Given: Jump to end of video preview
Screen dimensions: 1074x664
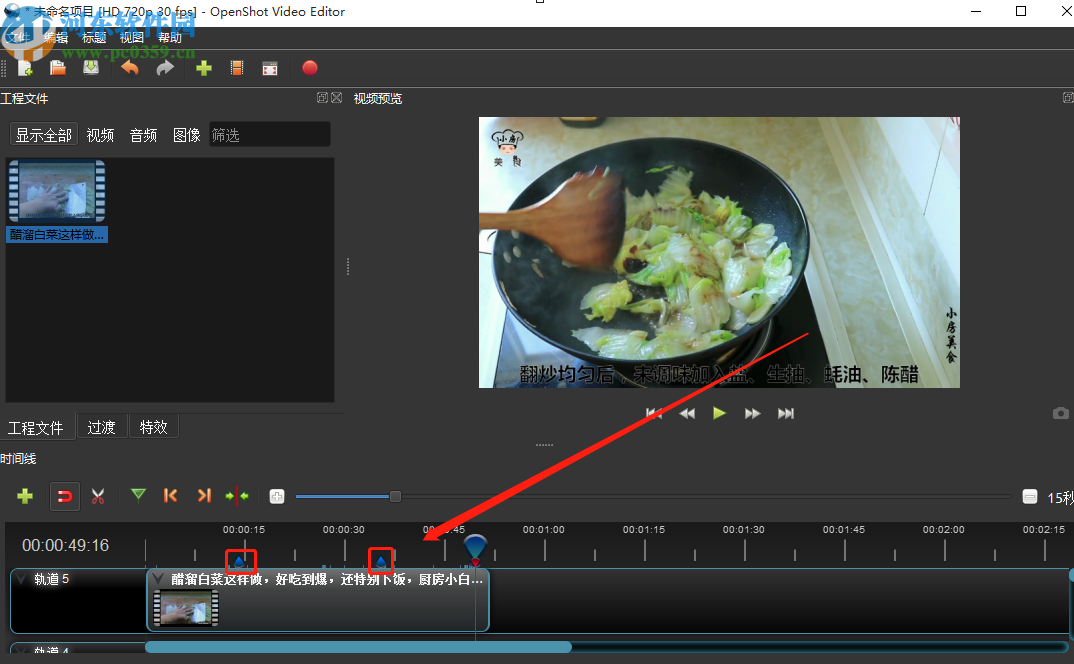Looking at the screenshot, I should pyautogui.click(x=786, y=413).
